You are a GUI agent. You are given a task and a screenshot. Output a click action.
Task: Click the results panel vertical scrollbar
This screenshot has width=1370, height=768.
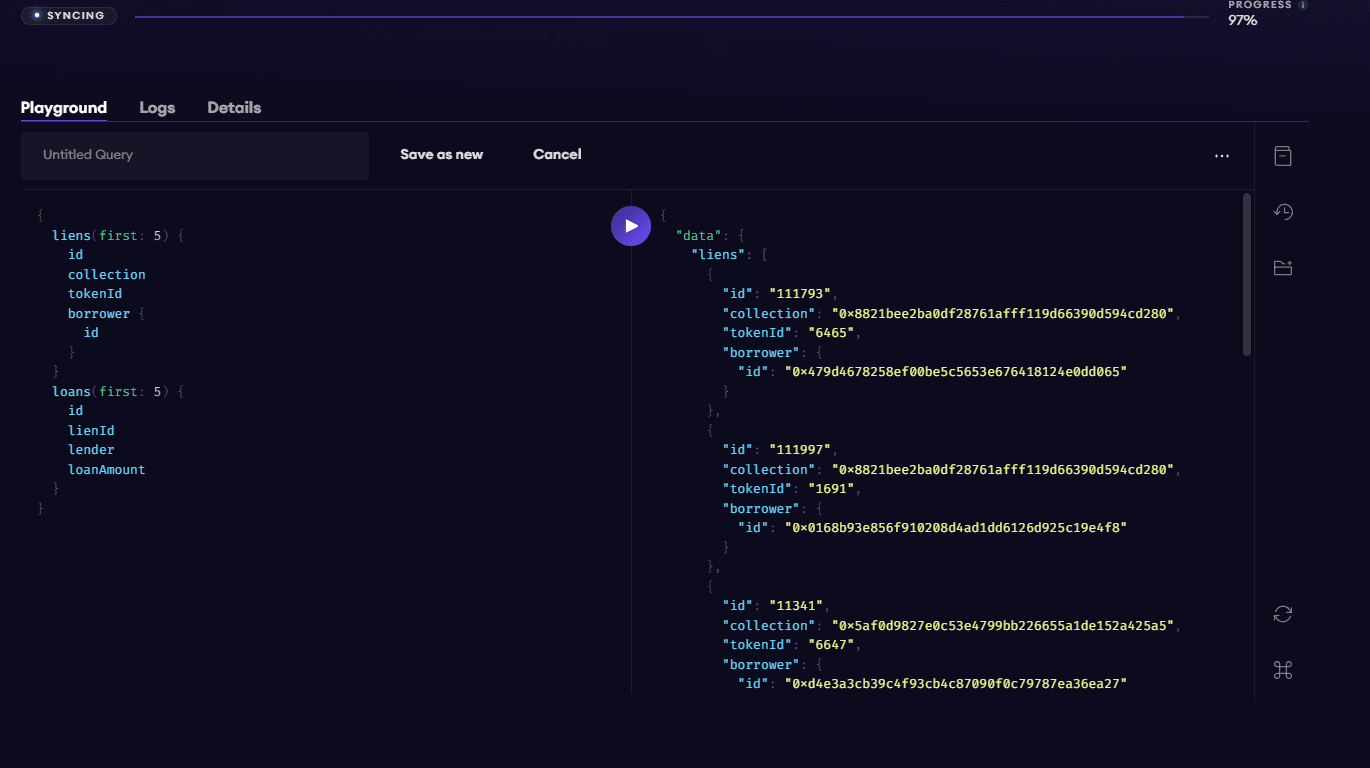point(1246,275)
